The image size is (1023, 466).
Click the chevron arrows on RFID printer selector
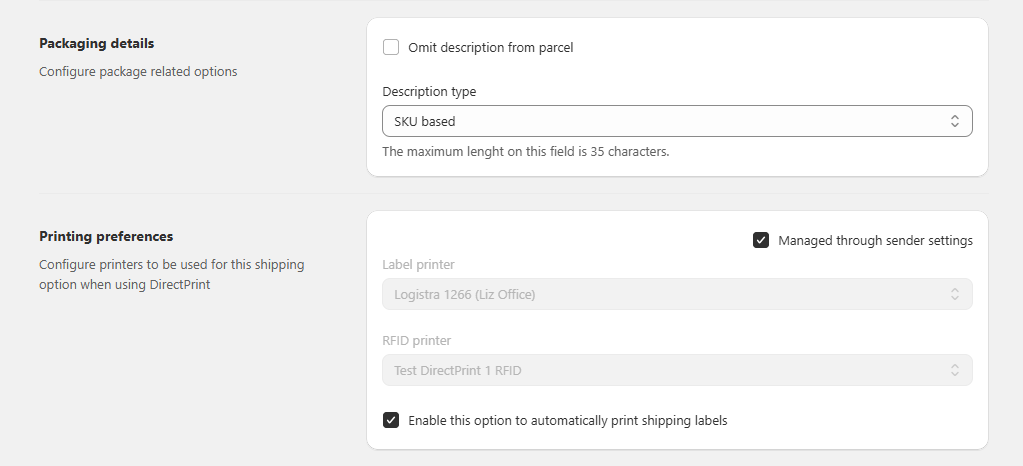(955, 370)
